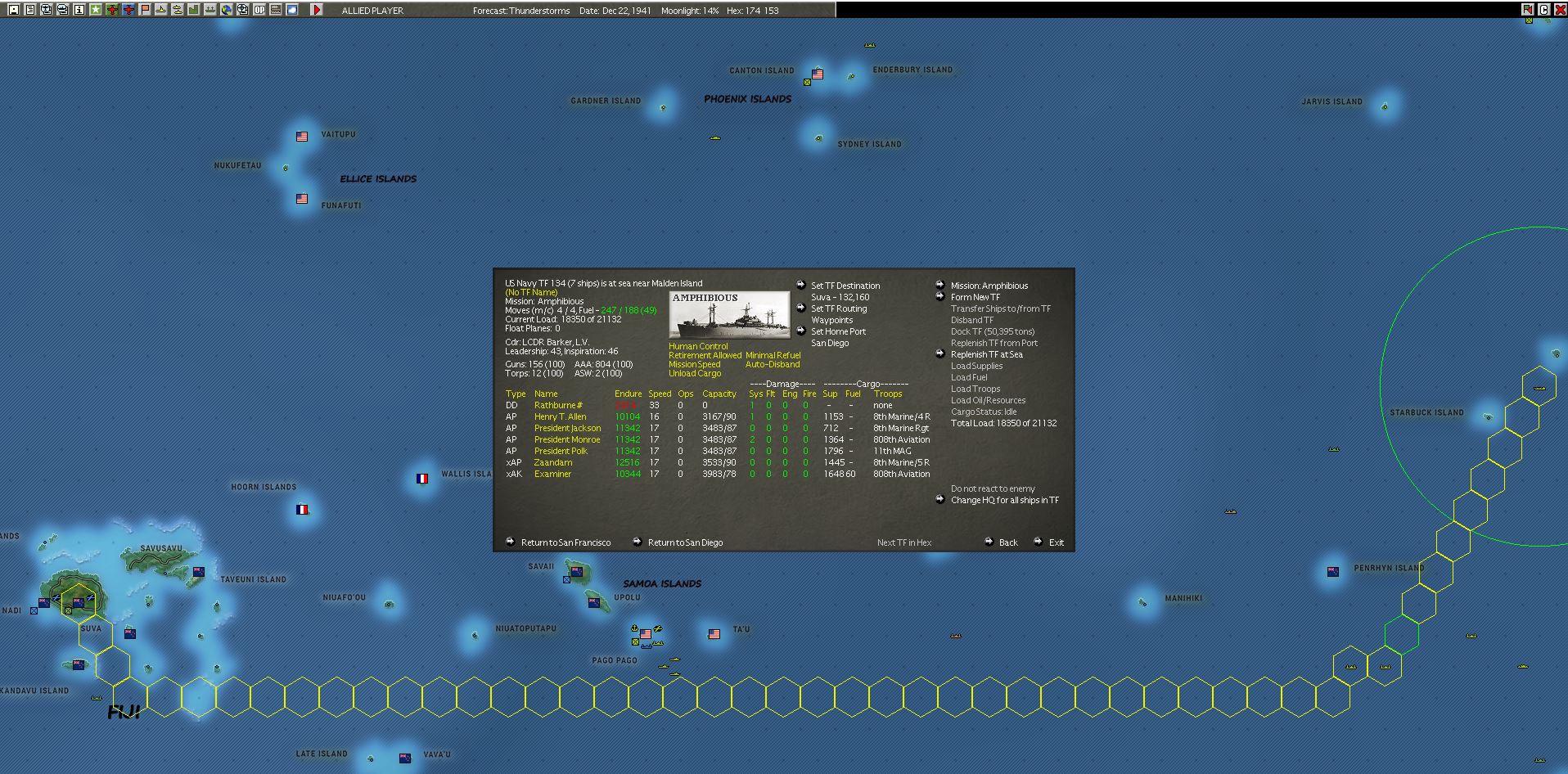Select the President Jackson ship row

point(718,428)
